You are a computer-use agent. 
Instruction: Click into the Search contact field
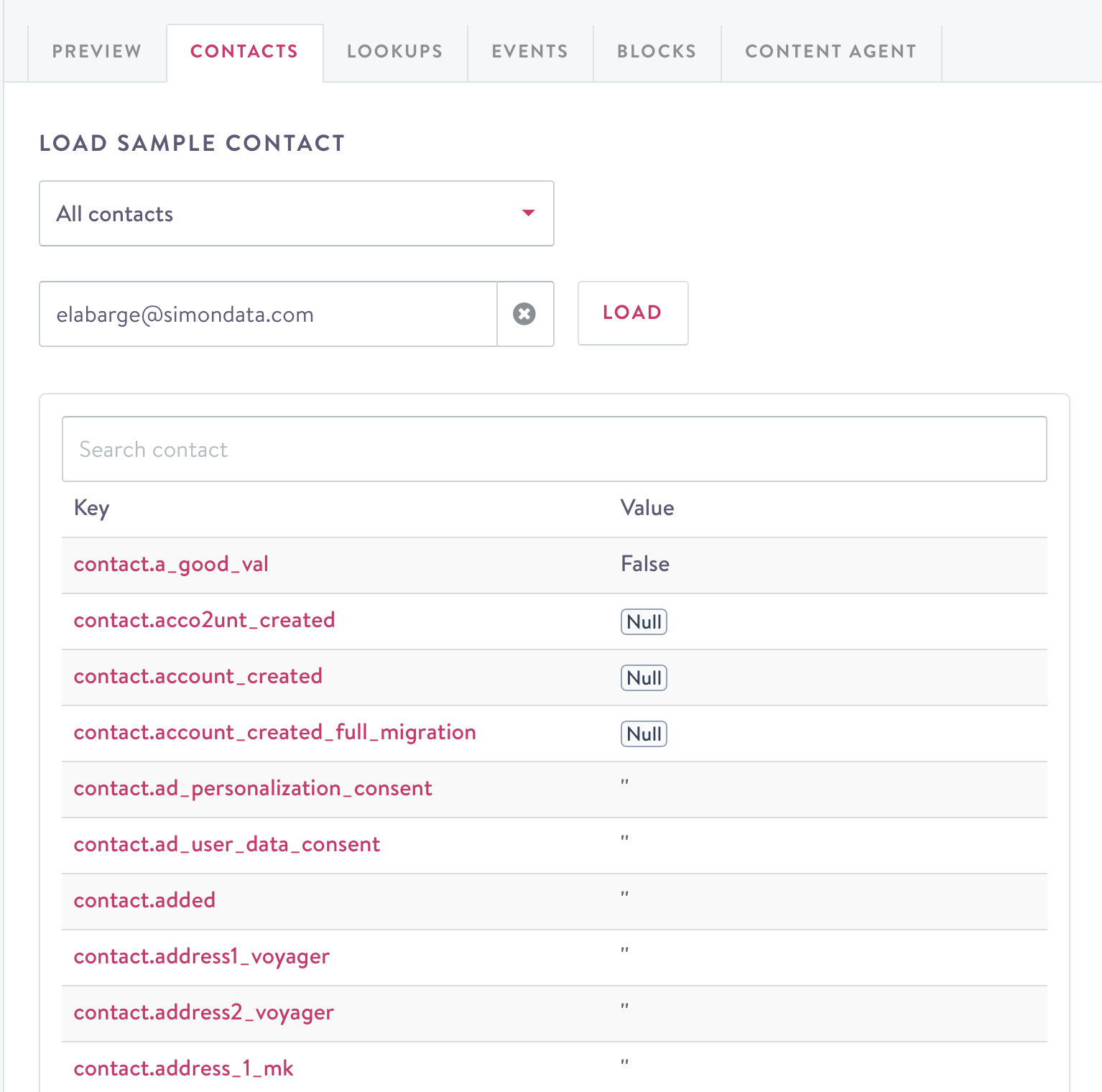point(555,449)
